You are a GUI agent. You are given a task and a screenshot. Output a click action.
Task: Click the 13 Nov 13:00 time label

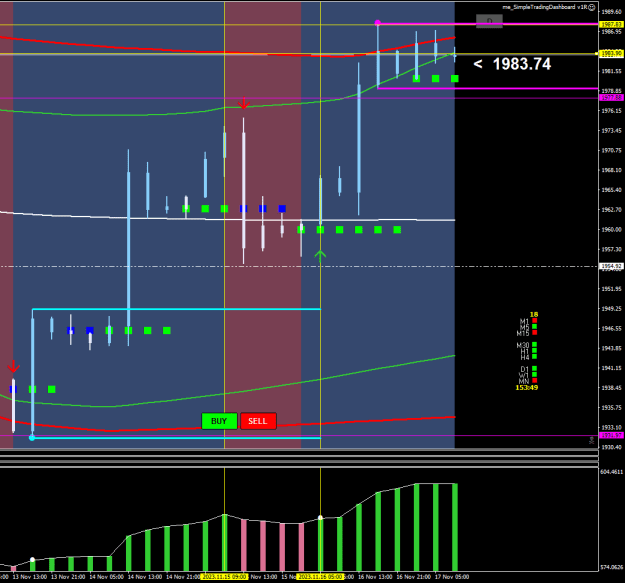pos(30,577)
